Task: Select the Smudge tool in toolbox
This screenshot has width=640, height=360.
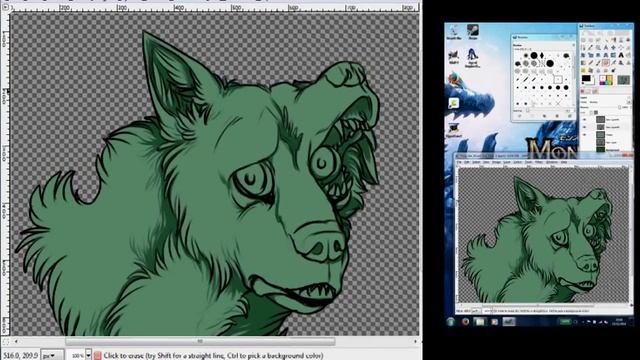Action: [x=606, y=70]
